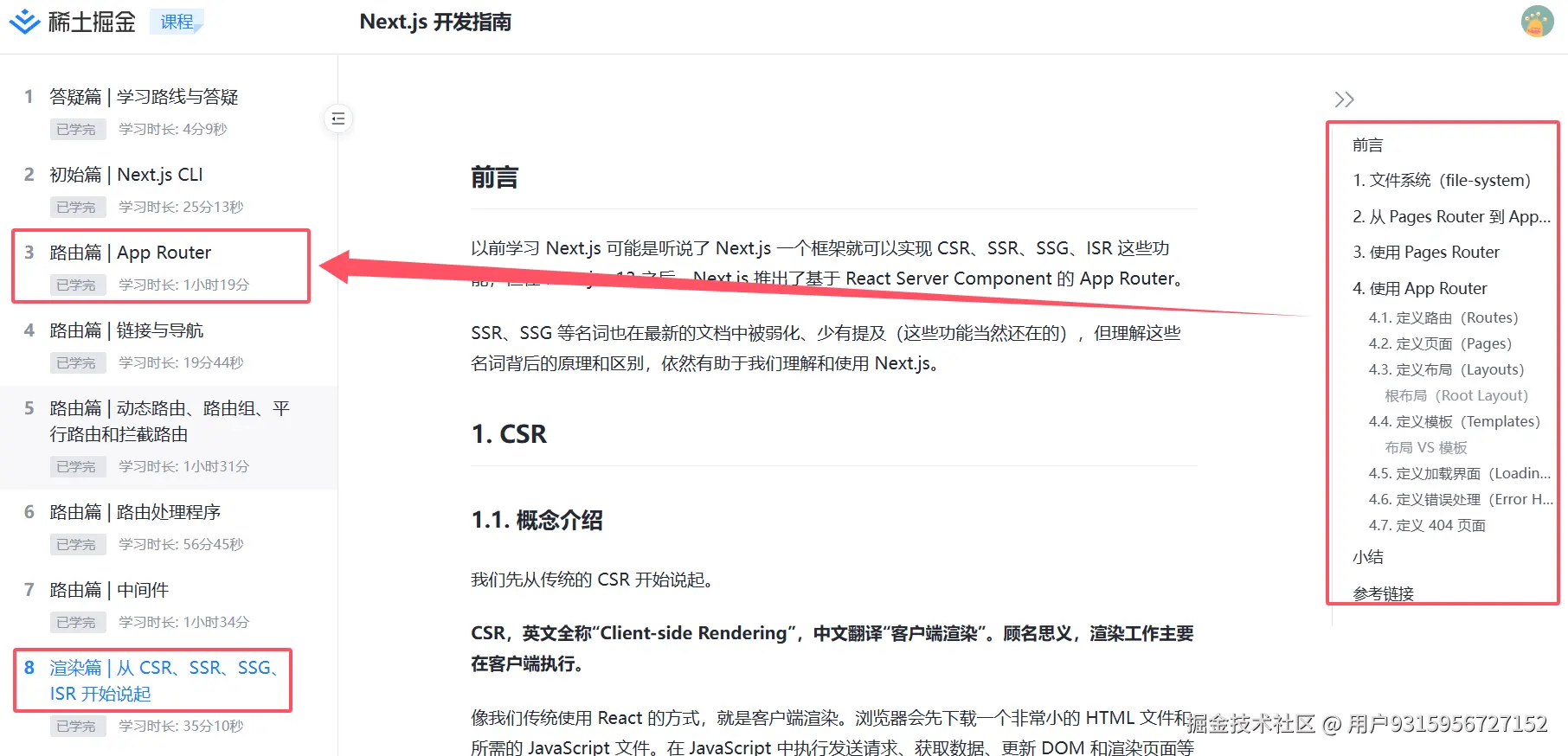
Task: Go to 4.3 定义布局 (Layouts) outline item
Action: 1446,370
